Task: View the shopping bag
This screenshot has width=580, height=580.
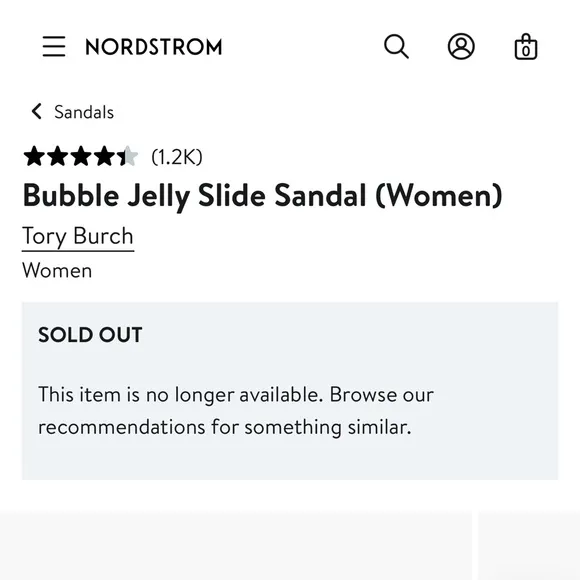Action: [x=526, y=47]
